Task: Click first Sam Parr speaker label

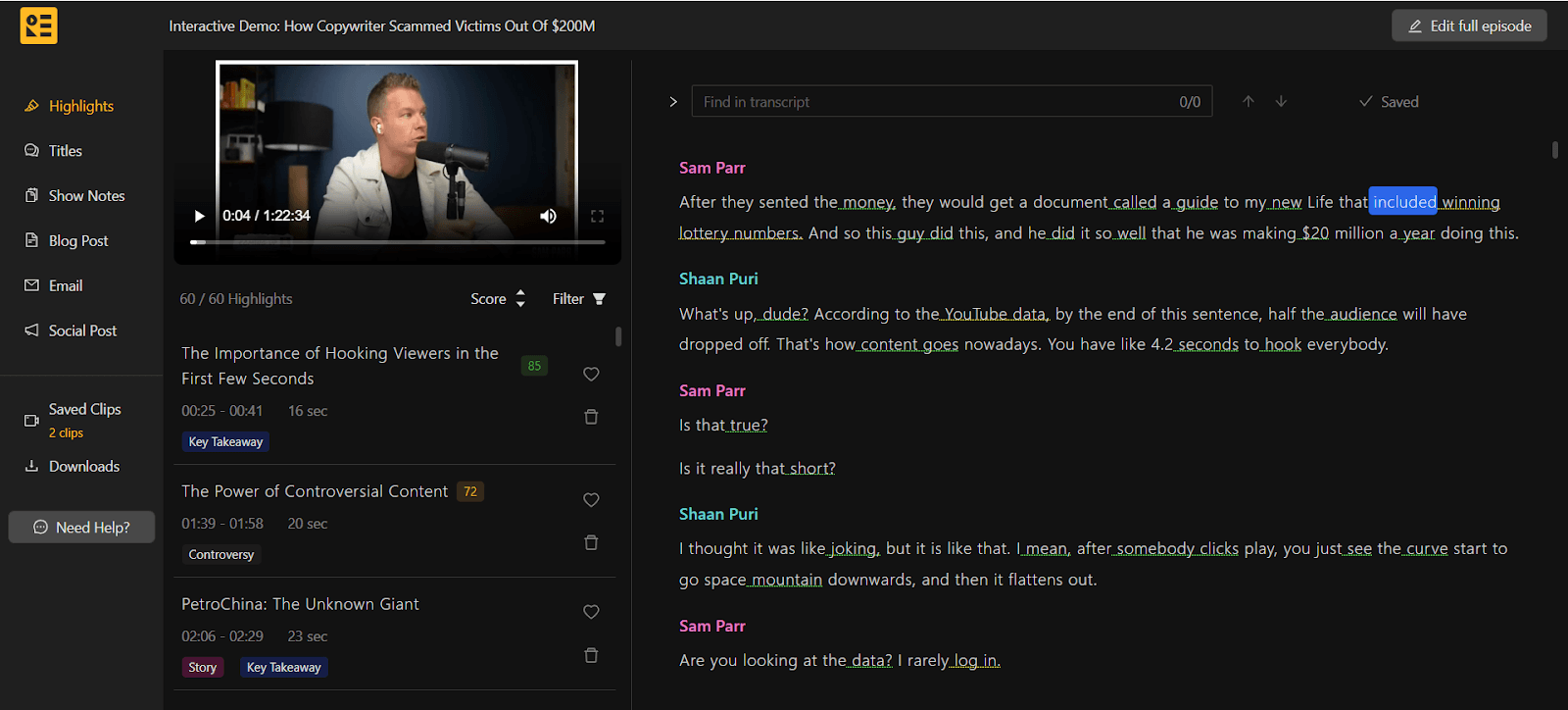Action: click(712, 168)
